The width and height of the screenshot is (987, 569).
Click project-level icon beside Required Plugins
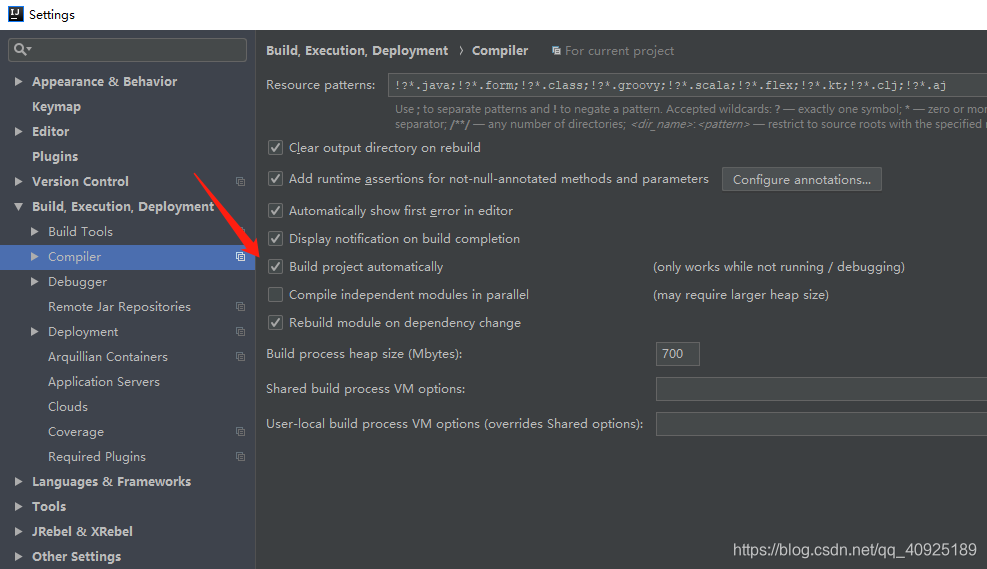point(240,456)
